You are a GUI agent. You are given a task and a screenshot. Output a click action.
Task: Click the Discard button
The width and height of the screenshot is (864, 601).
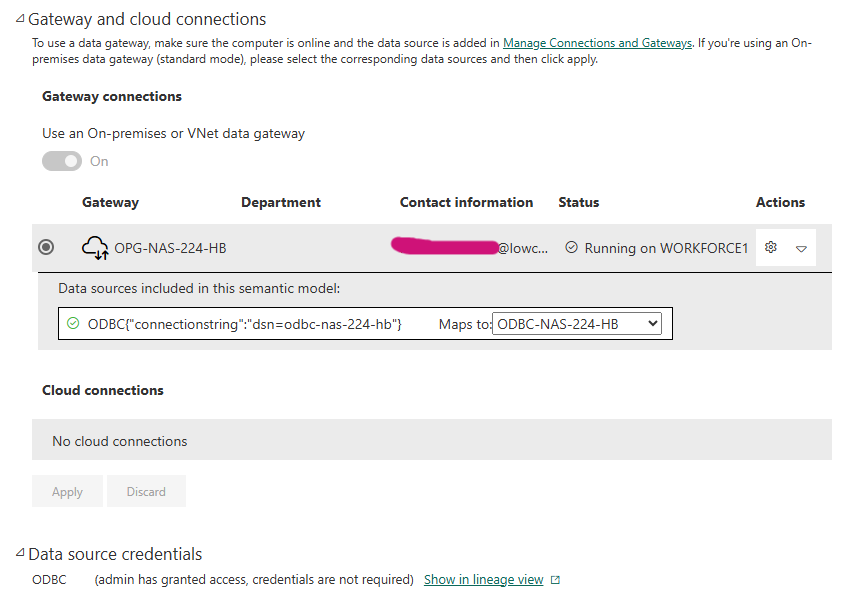[146, 492]
